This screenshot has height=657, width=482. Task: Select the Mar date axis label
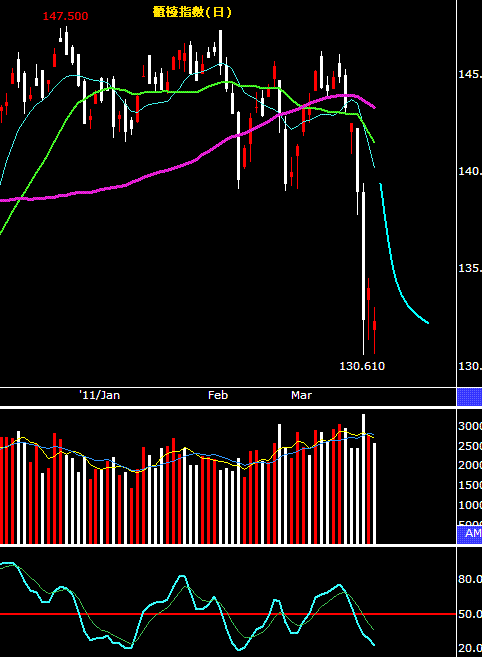[x=301, y=395]
